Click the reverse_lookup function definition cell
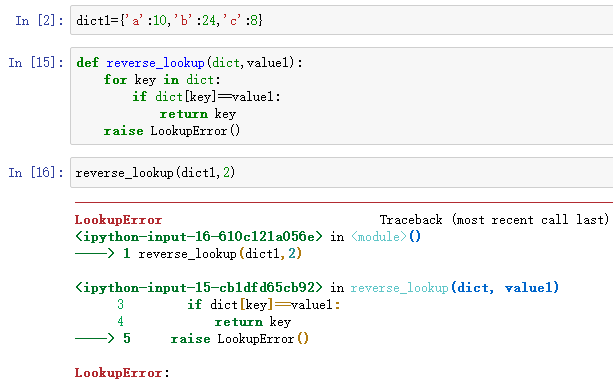The width and height of the screenshot is (613, 388). coord(342,96)
